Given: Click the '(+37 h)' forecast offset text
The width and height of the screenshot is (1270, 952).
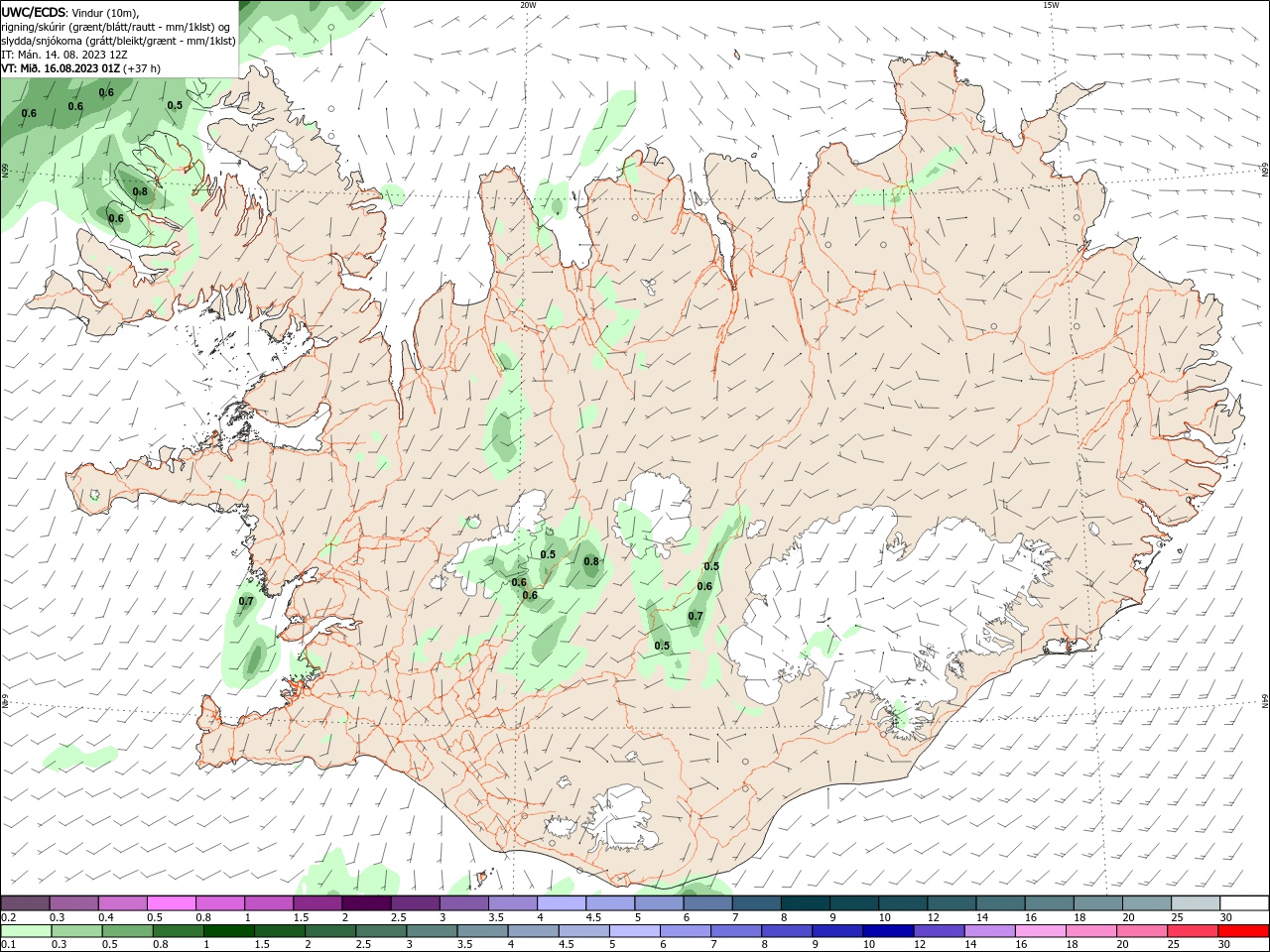Looking at the screenshot, I should [x=142, y=68].
